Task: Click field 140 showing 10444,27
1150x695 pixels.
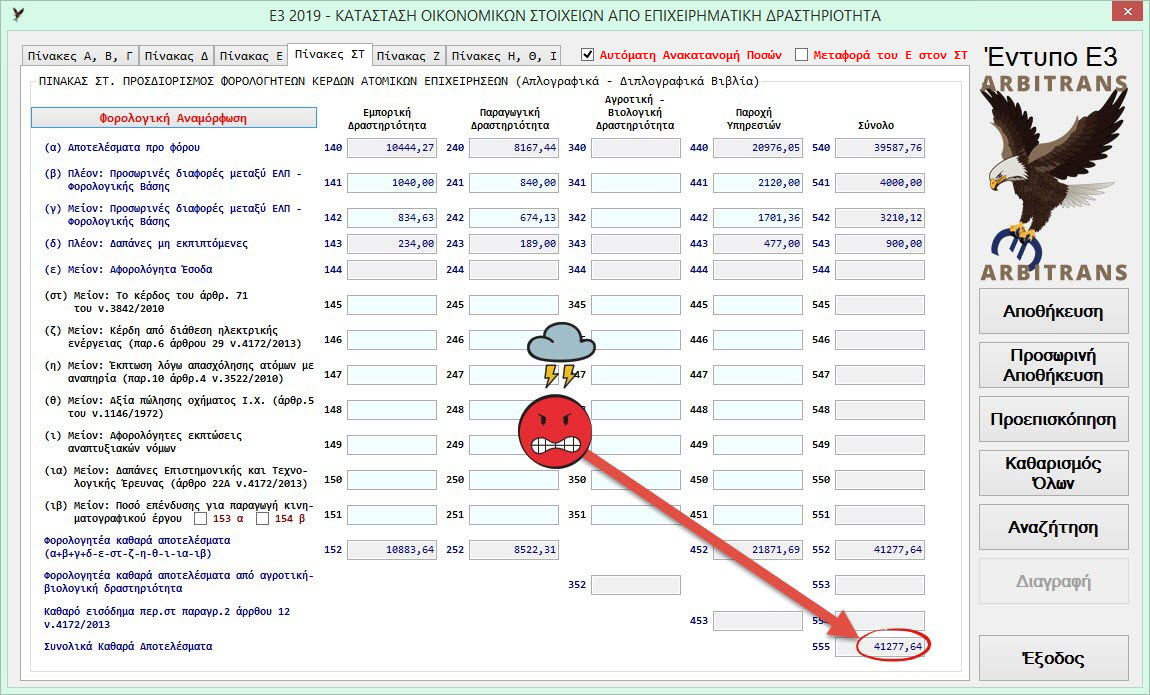Action: pyautogui.click(x=392, y=148)
